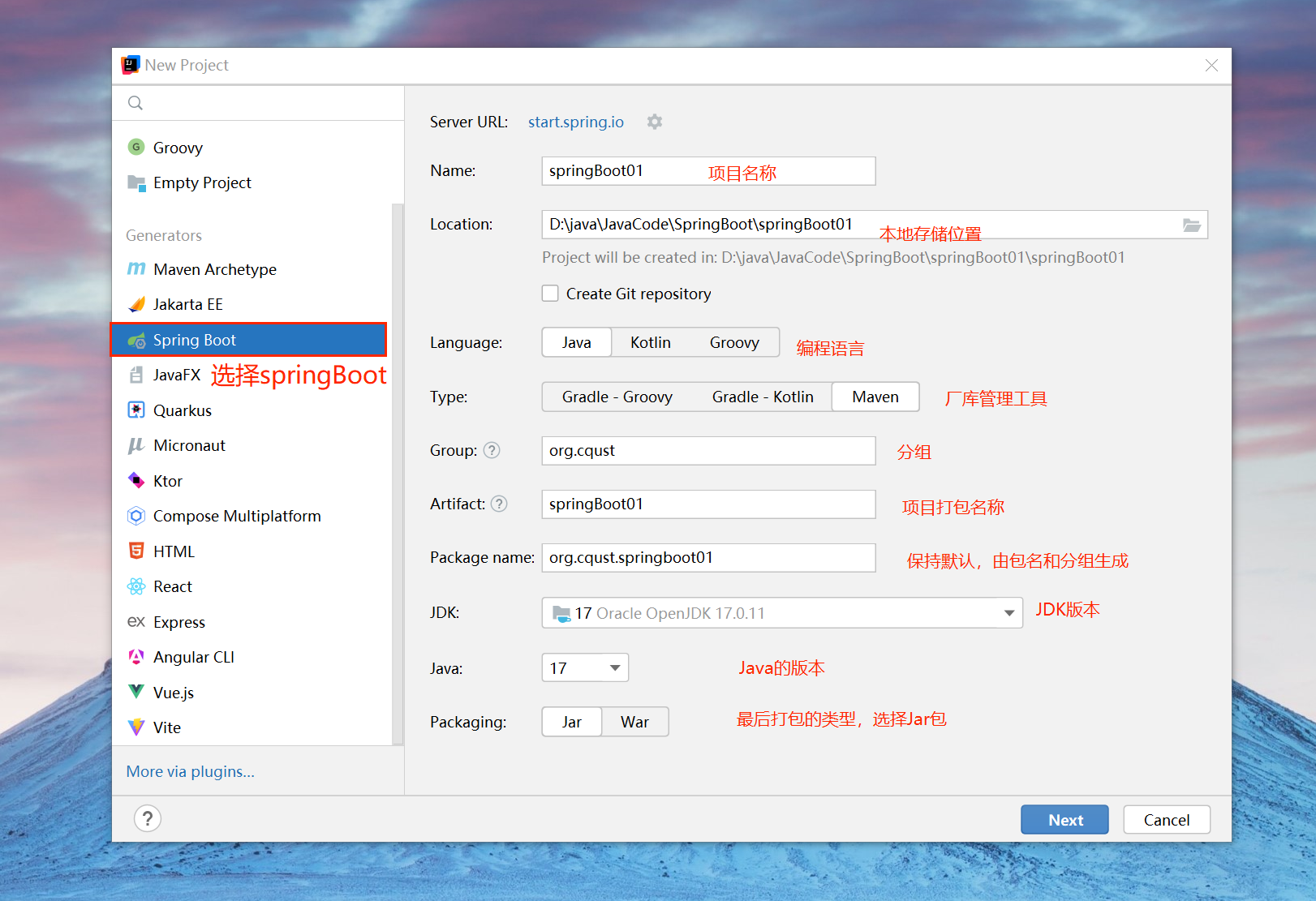Screen dimensions: 1316x901
Task: Select Micronaut generator
Action: click(x=252, y=445)
